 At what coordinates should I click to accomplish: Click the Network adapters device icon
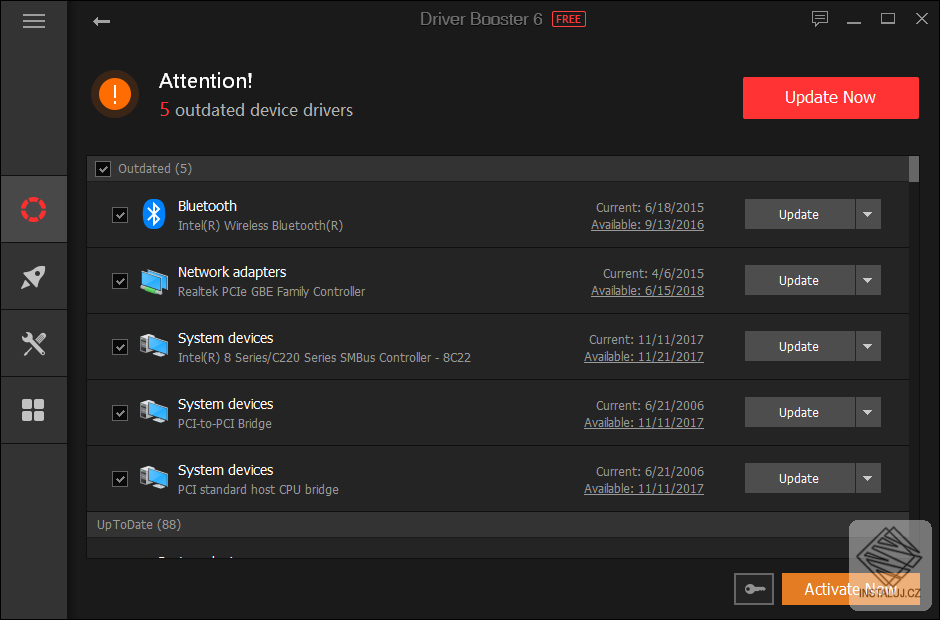point(154,281)
